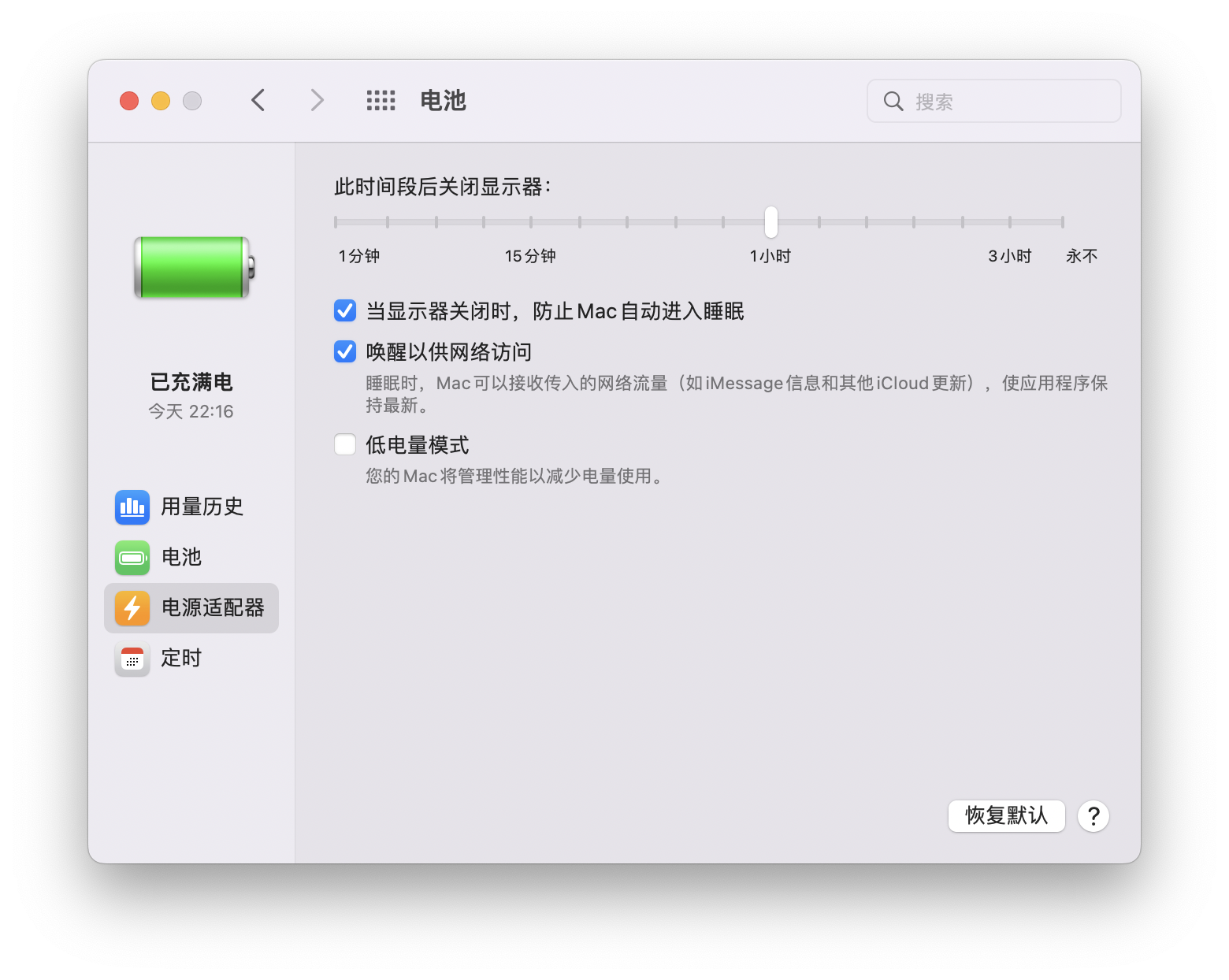The image size is (1229, 980).
Task: Click the 用量历史 bar chart icon
Action: click(132, 507)
